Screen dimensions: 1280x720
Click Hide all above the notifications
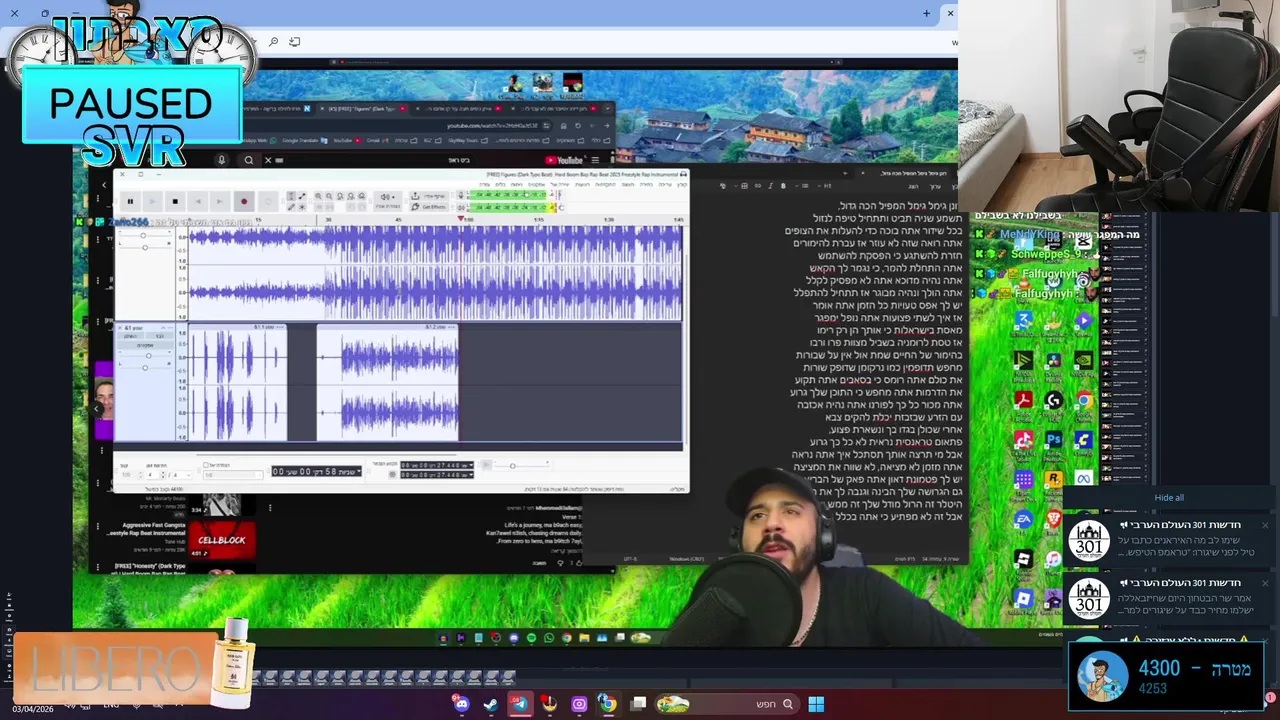1169,498
